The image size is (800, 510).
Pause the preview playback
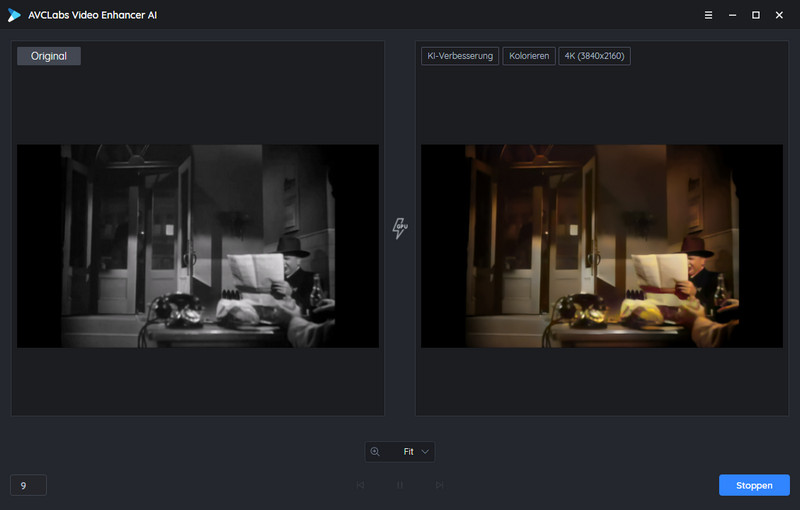pos(400,485)
